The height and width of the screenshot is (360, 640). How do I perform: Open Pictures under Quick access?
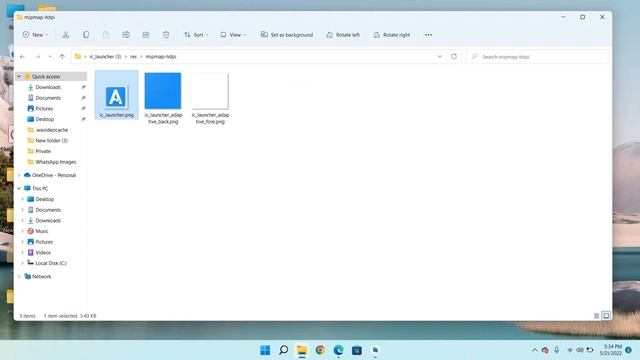pos(44,109)
